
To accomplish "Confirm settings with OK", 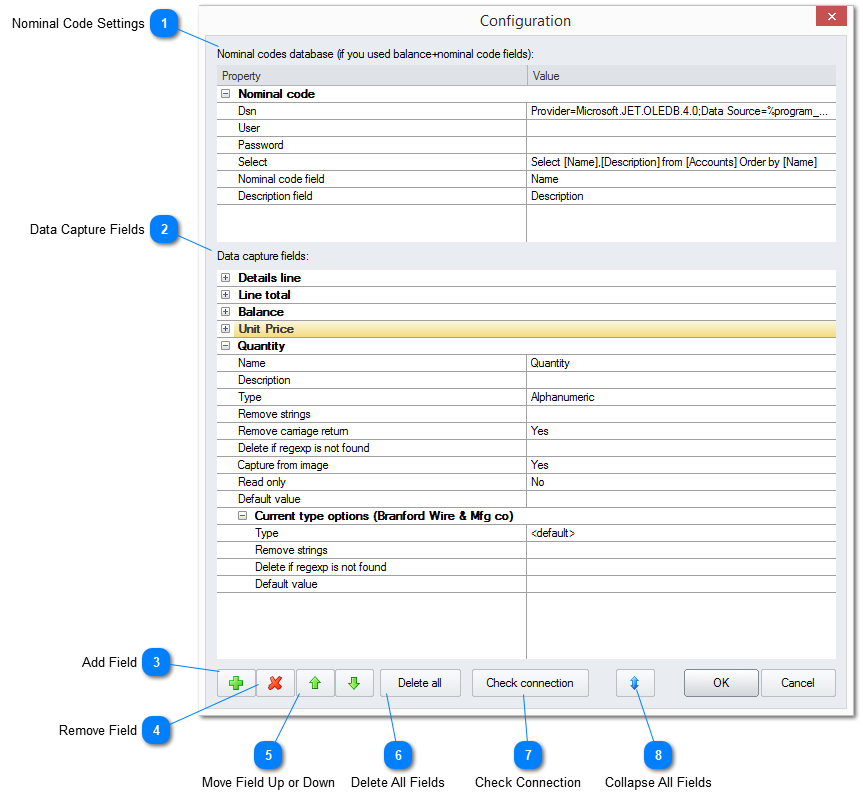I will pos(720,683).
